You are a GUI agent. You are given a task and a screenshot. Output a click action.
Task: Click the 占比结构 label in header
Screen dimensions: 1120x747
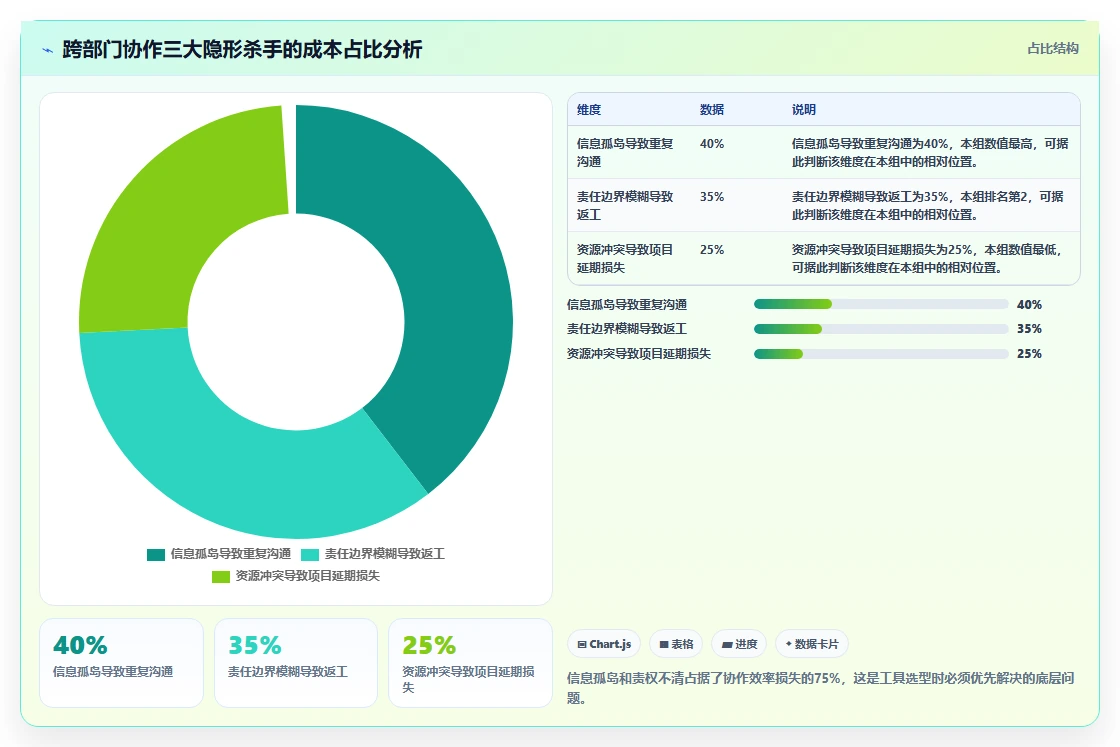(x=1053, y=49)
